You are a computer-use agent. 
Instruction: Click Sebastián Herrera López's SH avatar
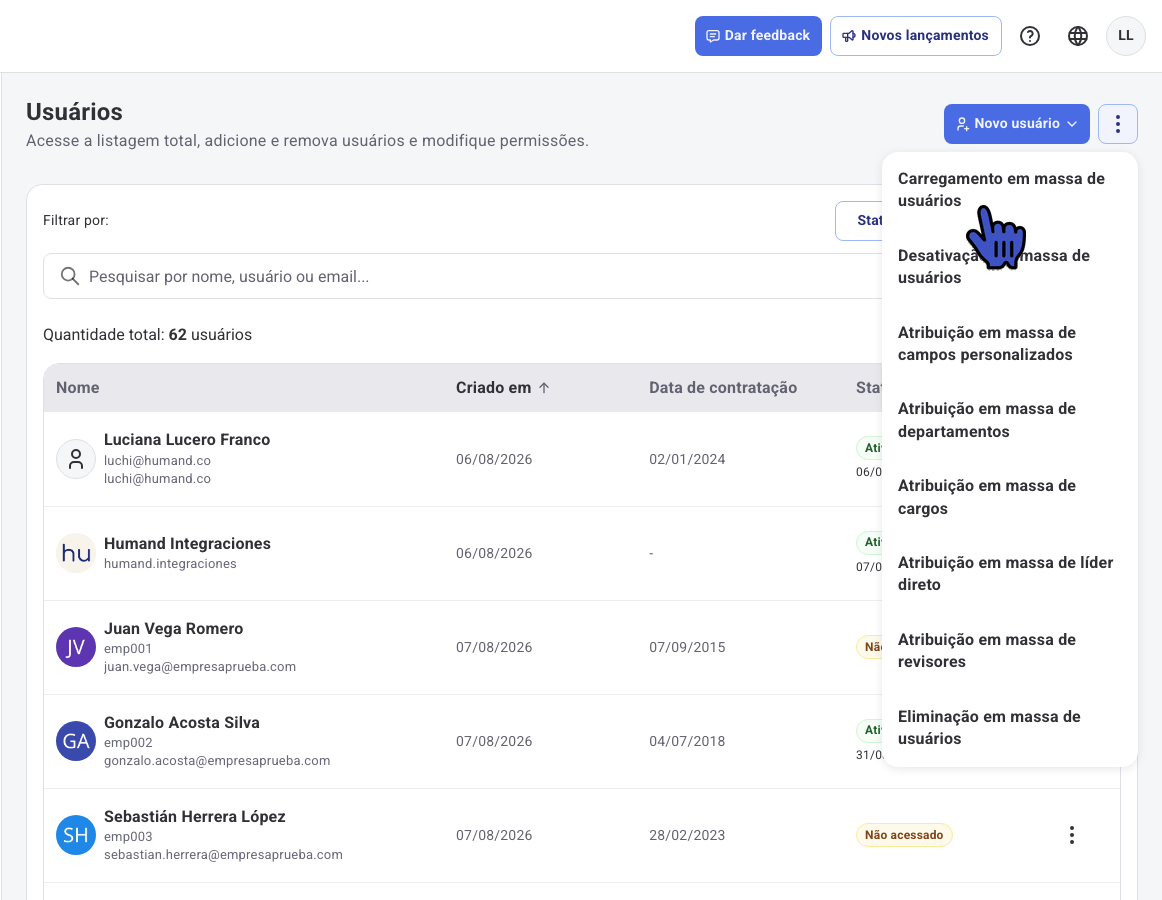tap(76, 836)
